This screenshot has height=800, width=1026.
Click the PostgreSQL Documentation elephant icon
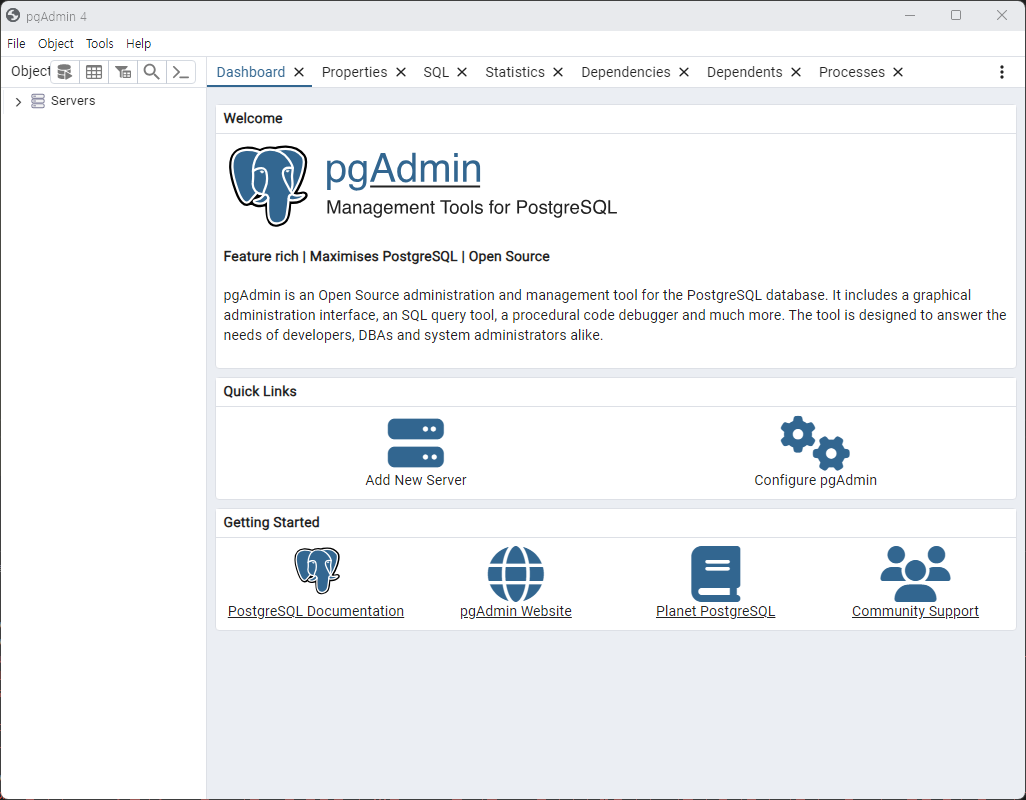click(317, 570)
